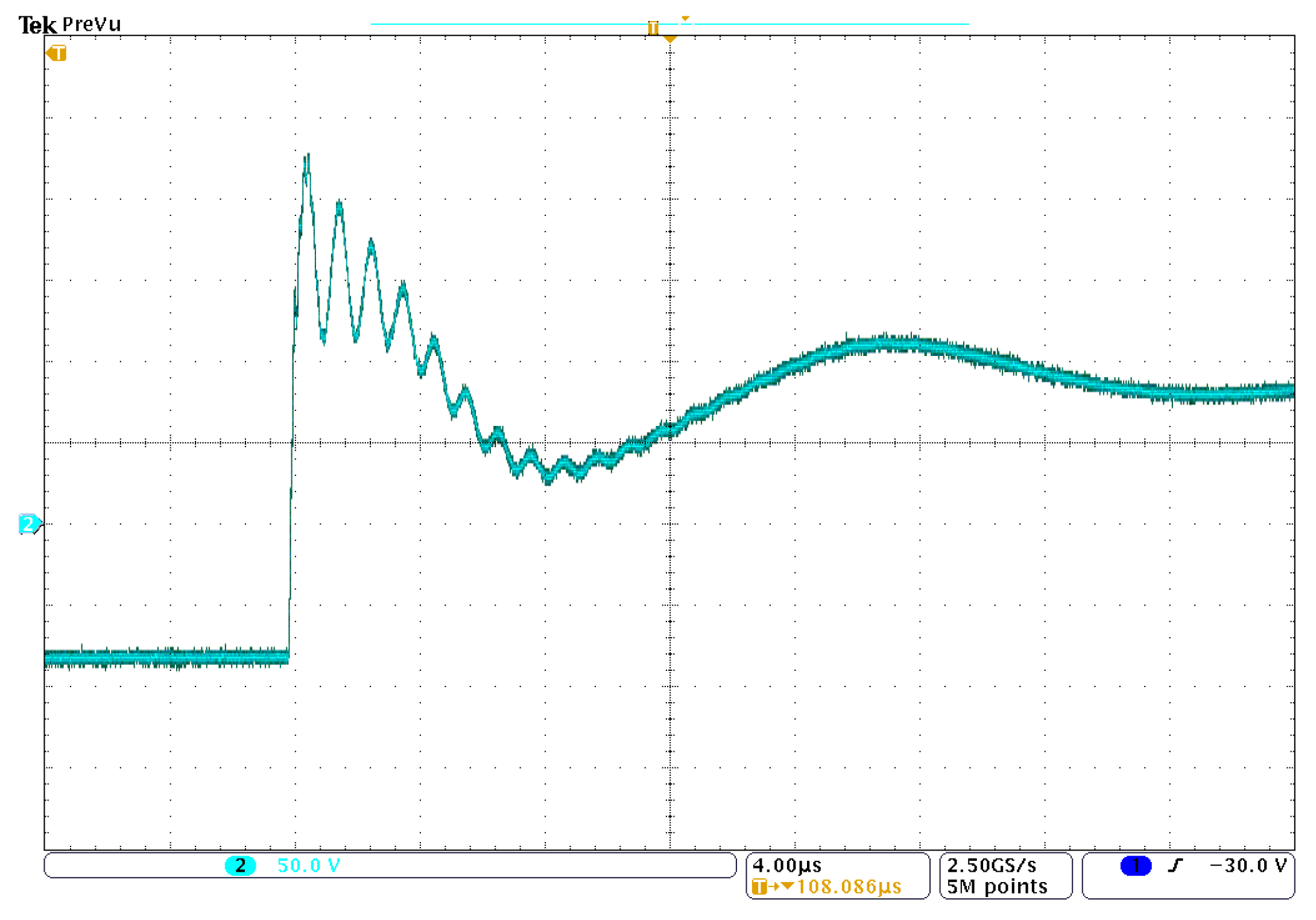Click the rising edge slope icon

tap(1175, 865)
